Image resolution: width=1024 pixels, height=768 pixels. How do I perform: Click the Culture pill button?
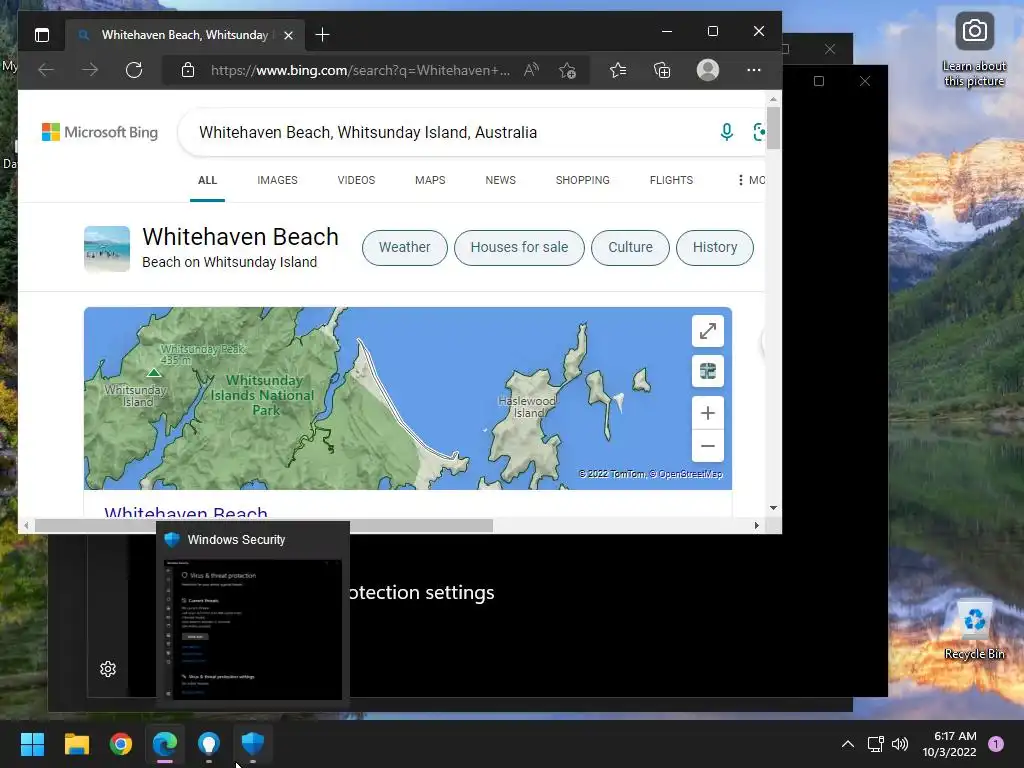coord(630,248)
